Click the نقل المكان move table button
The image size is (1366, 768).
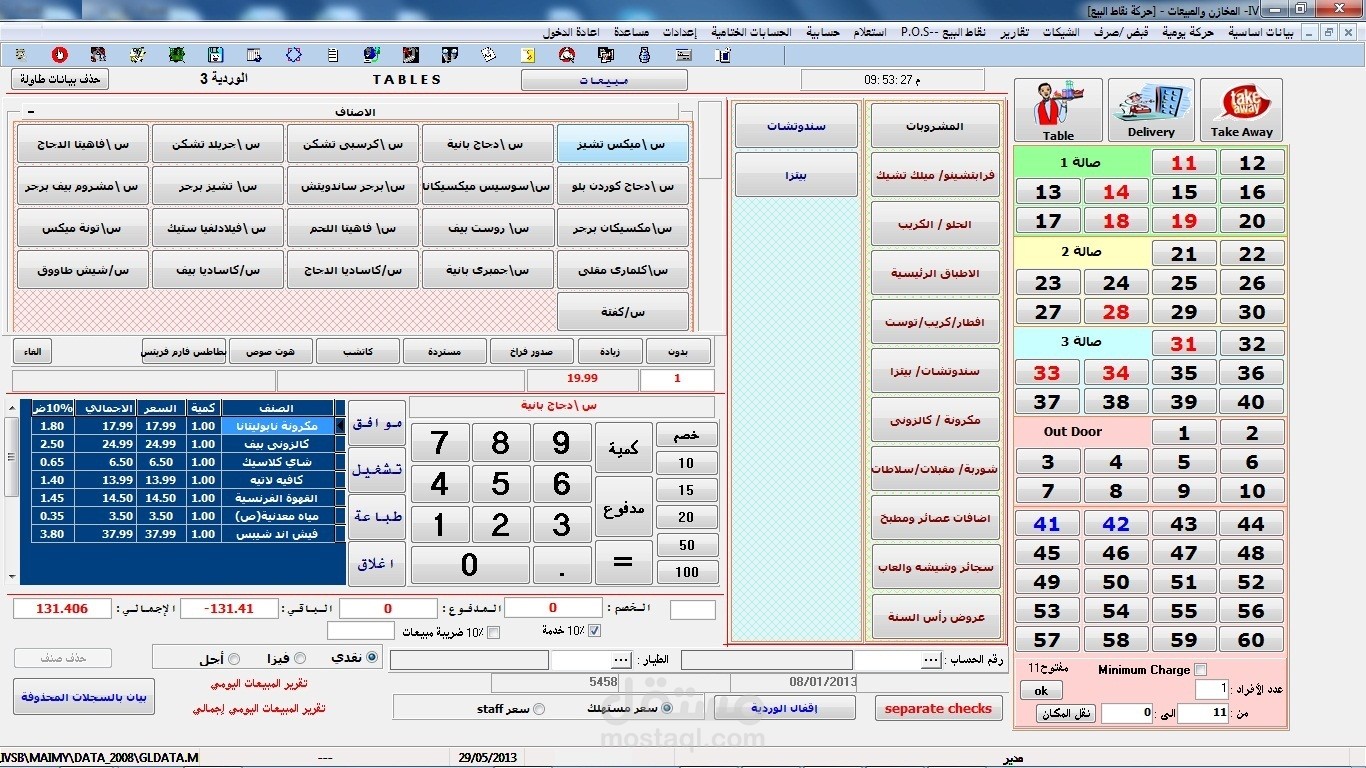pyautogui.click(x=1067, y=714)
